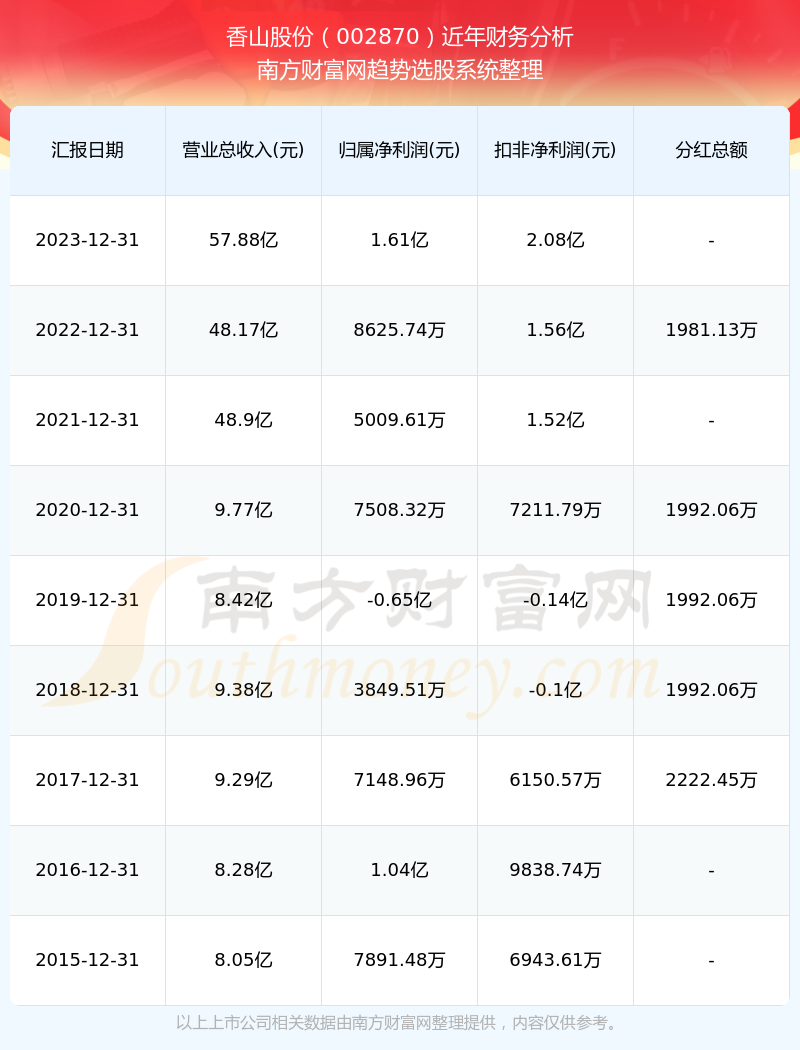
Task: Select the date cell 2019-12-31
Action: (x=88, y=600)
